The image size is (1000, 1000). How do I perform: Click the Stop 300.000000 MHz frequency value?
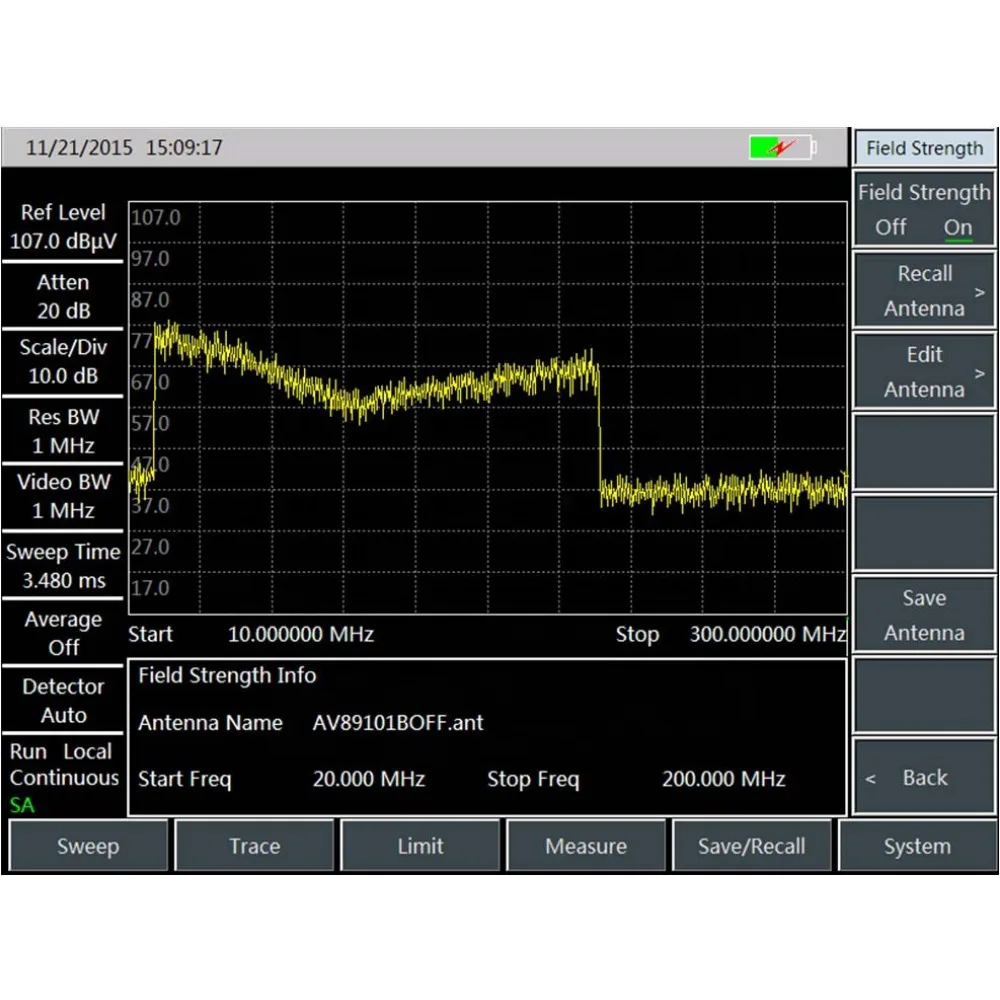coord(768,634)
